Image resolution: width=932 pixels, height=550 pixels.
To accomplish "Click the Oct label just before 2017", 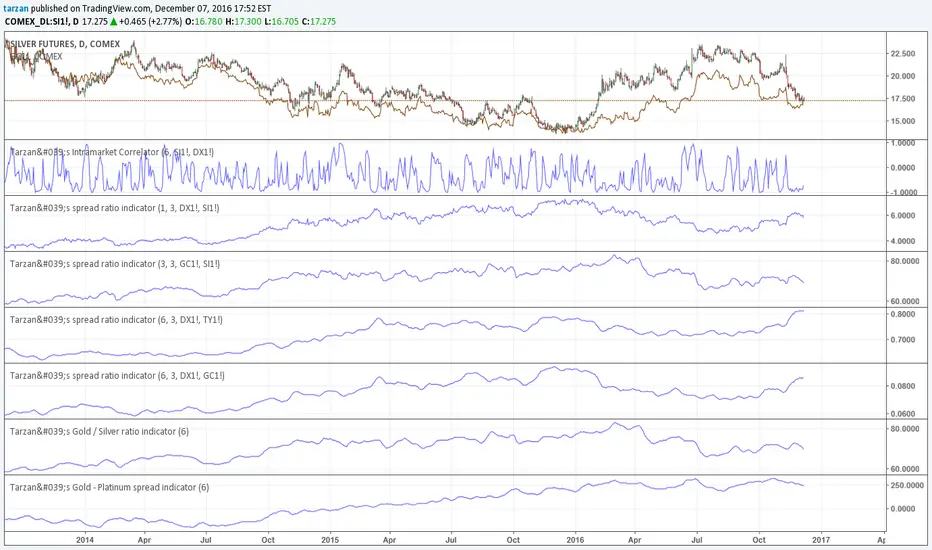I will [x=759, y=540].
